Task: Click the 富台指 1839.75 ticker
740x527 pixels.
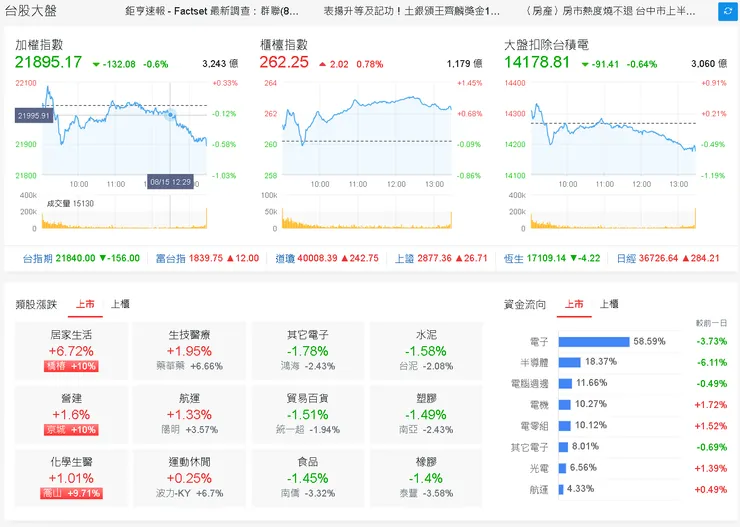Action: click(x=207, y=259)
